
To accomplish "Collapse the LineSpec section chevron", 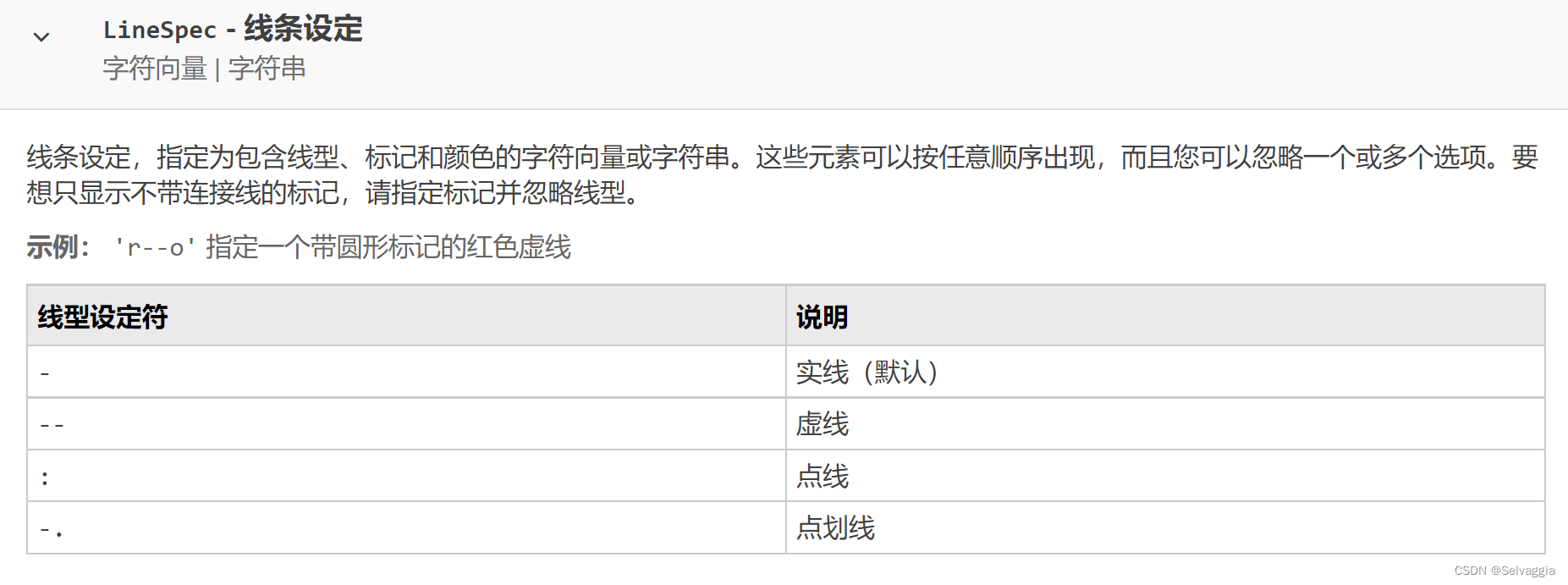I will [x=41, y=36].
